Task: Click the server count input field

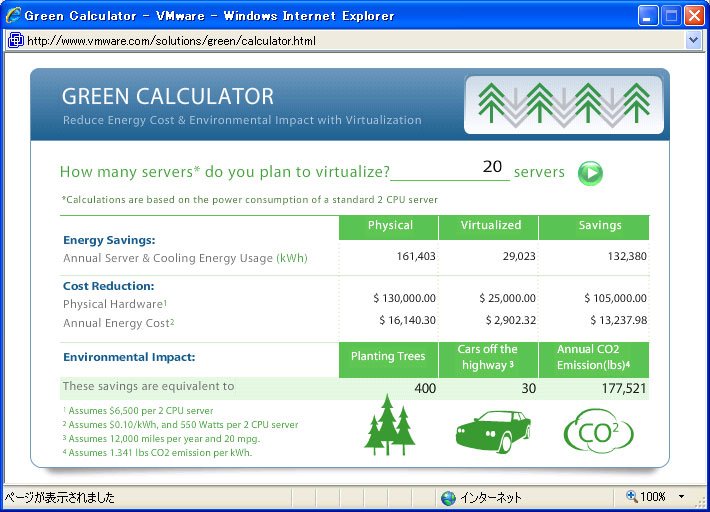Action: pos(450,169)
